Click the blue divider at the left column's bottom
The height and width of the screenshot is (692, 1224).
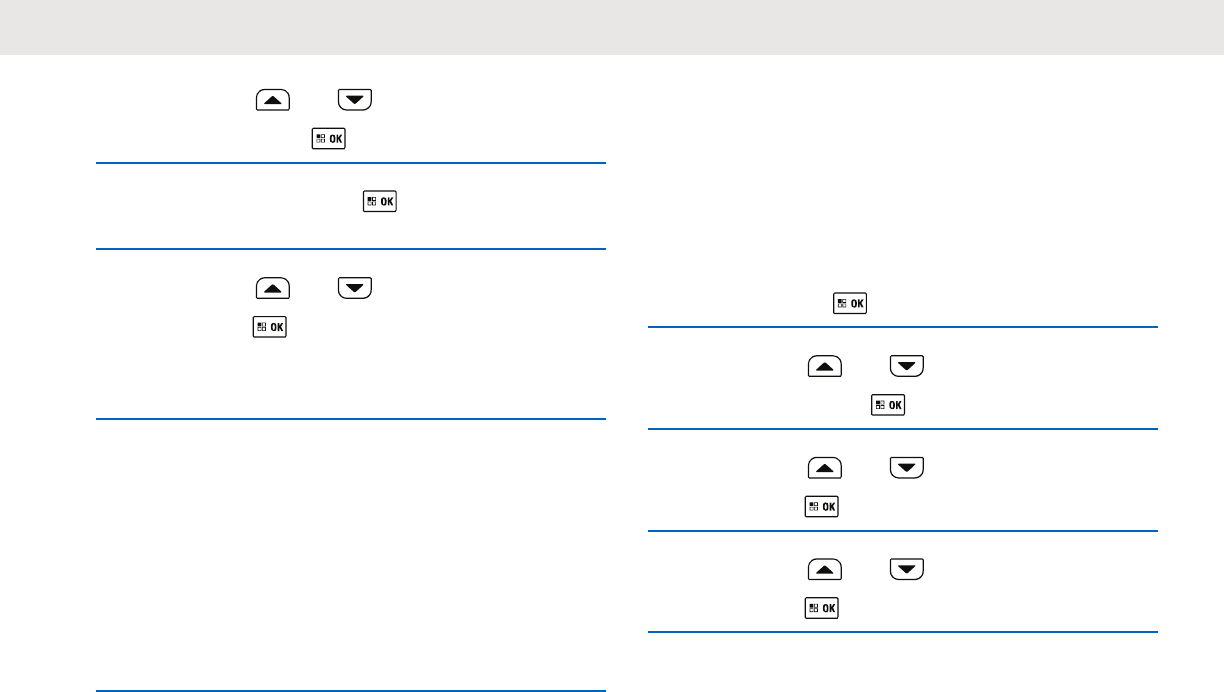[x=352, y=690]
